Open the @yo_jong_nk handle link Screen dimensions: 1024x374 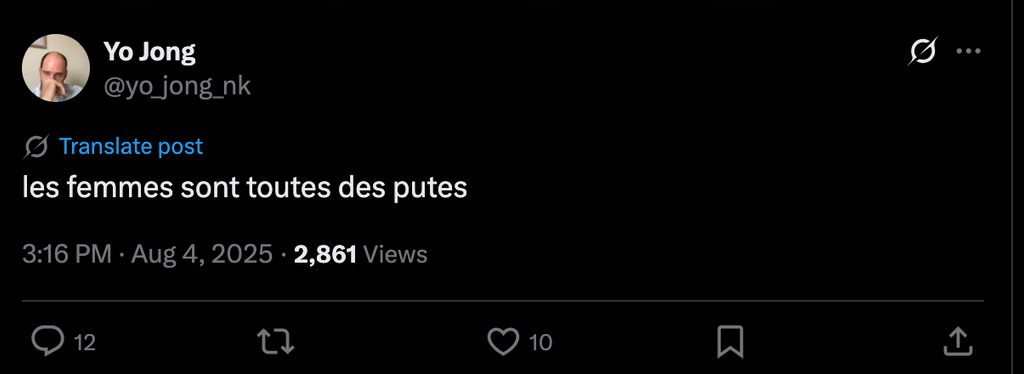click(177, 86)
